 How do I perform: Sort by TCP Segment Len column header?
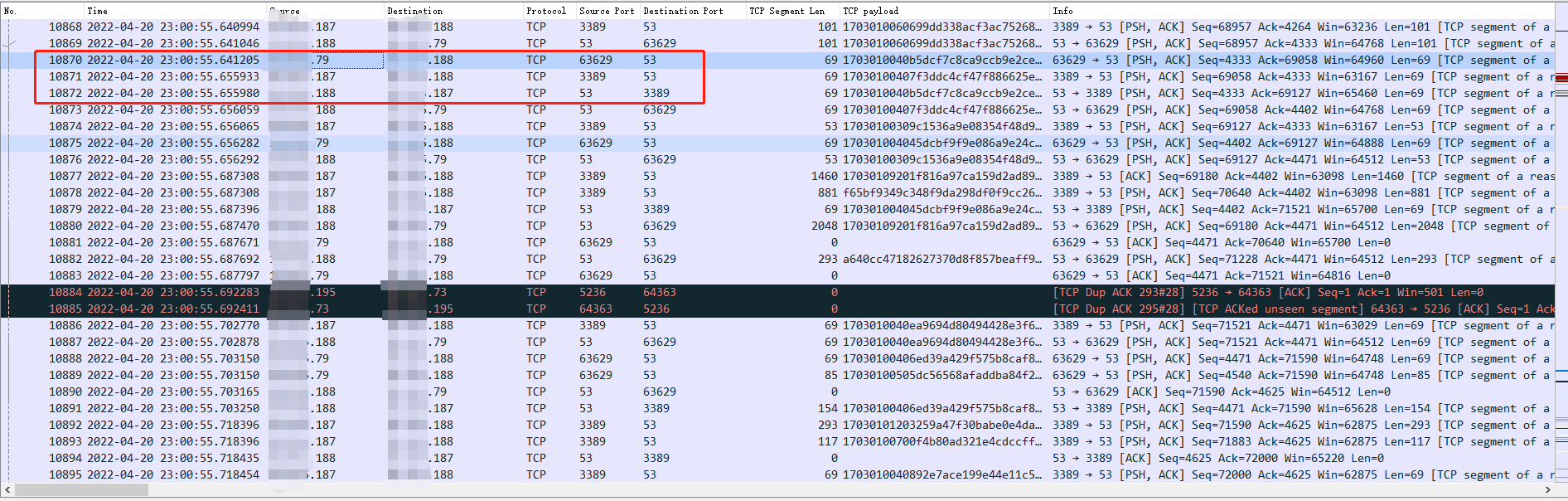pos(786,11)
